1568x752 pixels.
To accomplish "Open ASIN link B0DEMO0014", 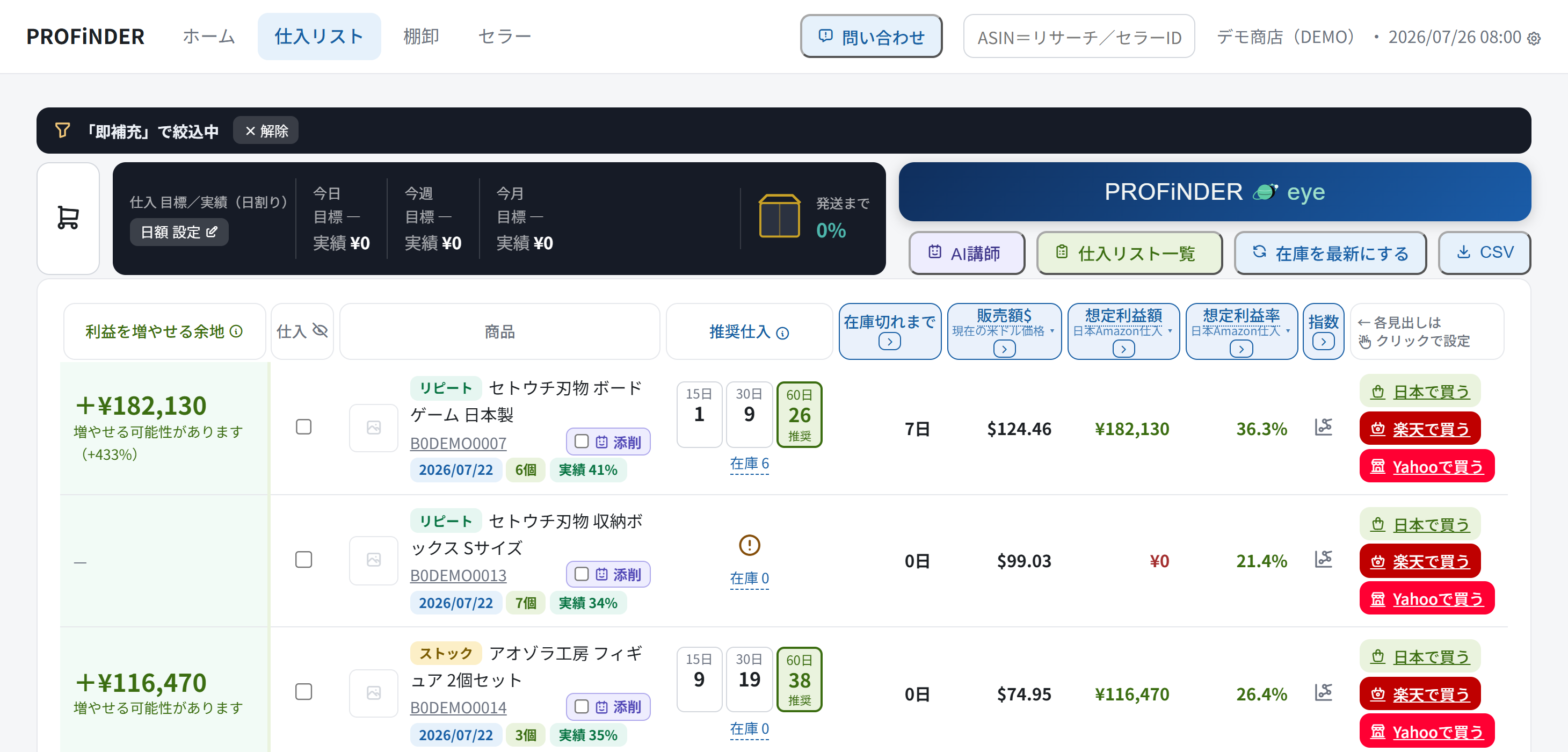I will click(x=459, y=707).
